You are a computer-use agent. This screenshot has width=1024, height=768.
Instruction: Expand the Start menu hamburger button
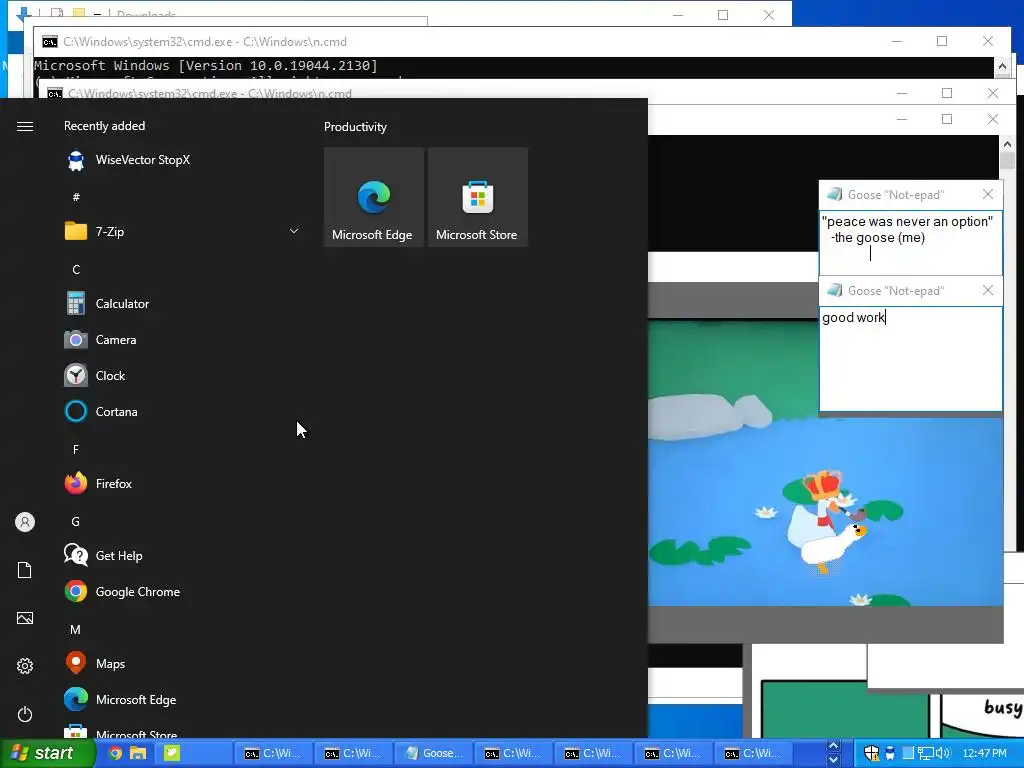pyautogui.click(x=25, y=126)
